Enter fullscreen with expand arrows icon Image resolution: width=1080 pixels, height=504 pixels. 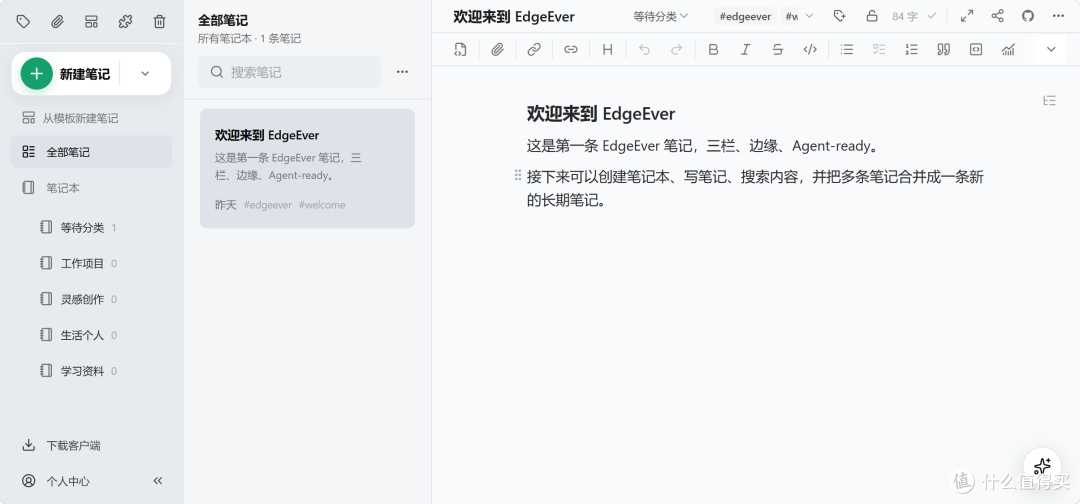966,16
